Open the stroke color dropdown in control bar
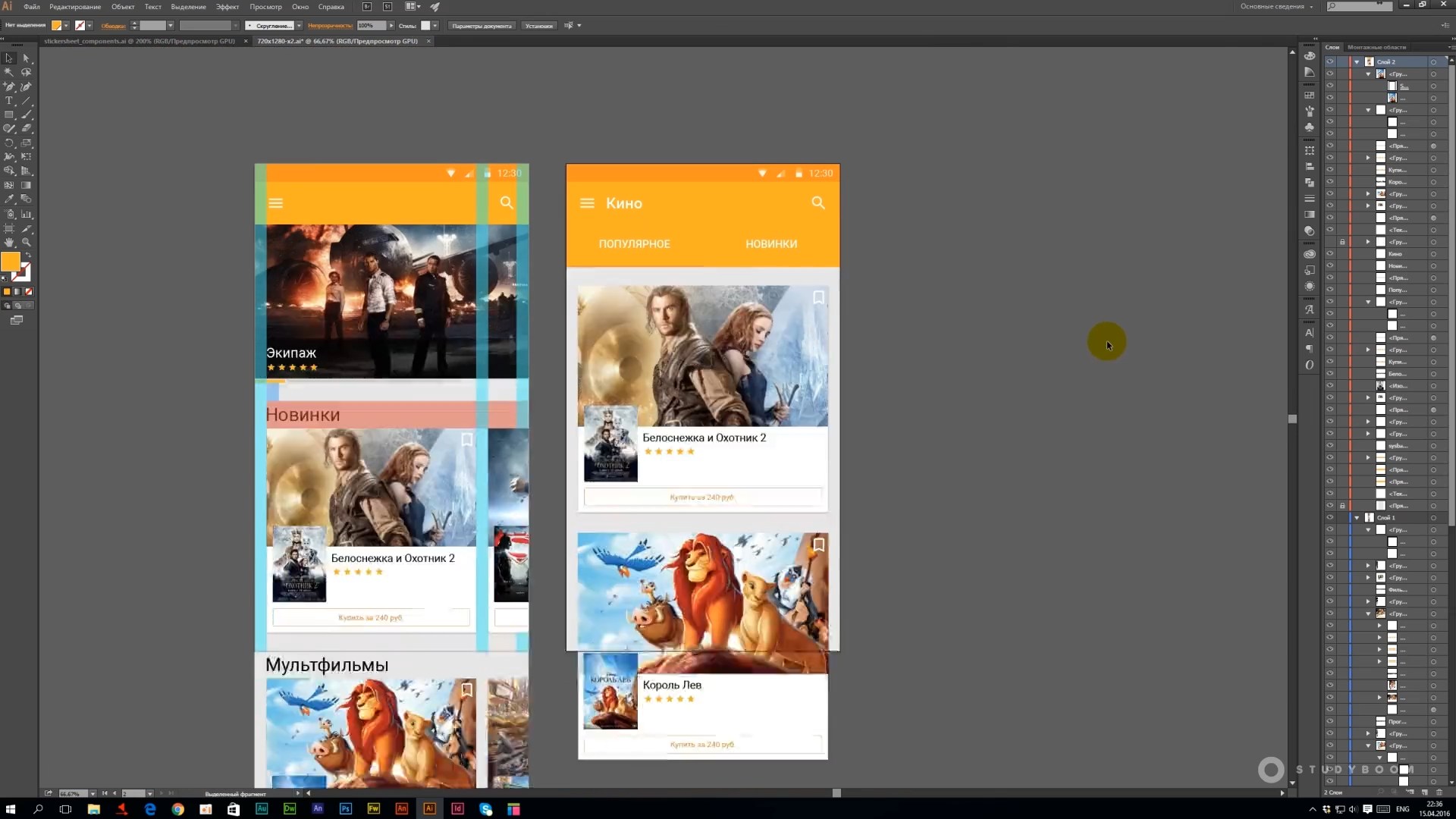 coord(89,26)
